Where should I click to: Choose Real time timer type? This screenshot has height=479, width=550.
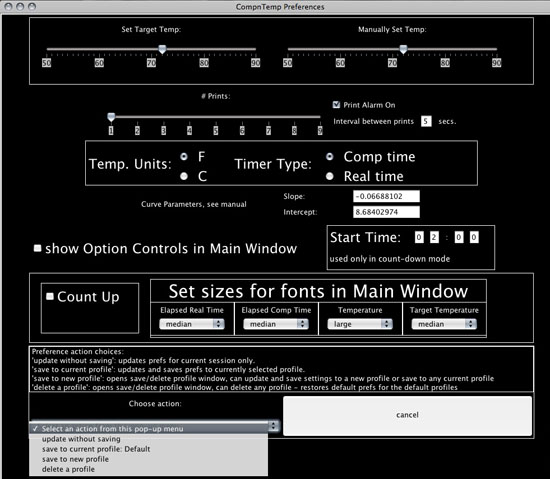point(329,176)
